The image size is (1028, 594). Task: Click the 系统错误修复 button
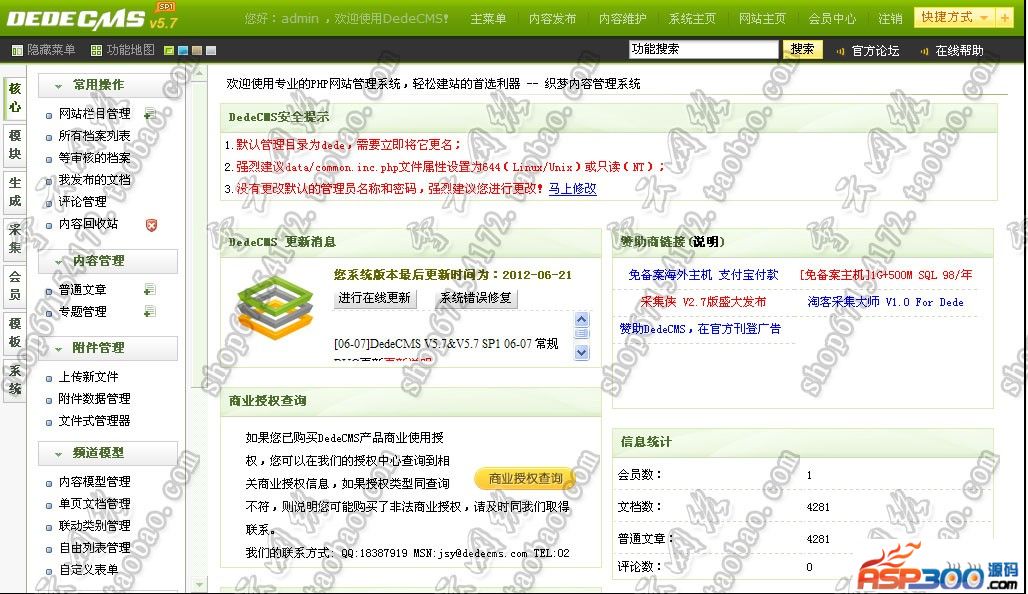(x=476, y=298)
